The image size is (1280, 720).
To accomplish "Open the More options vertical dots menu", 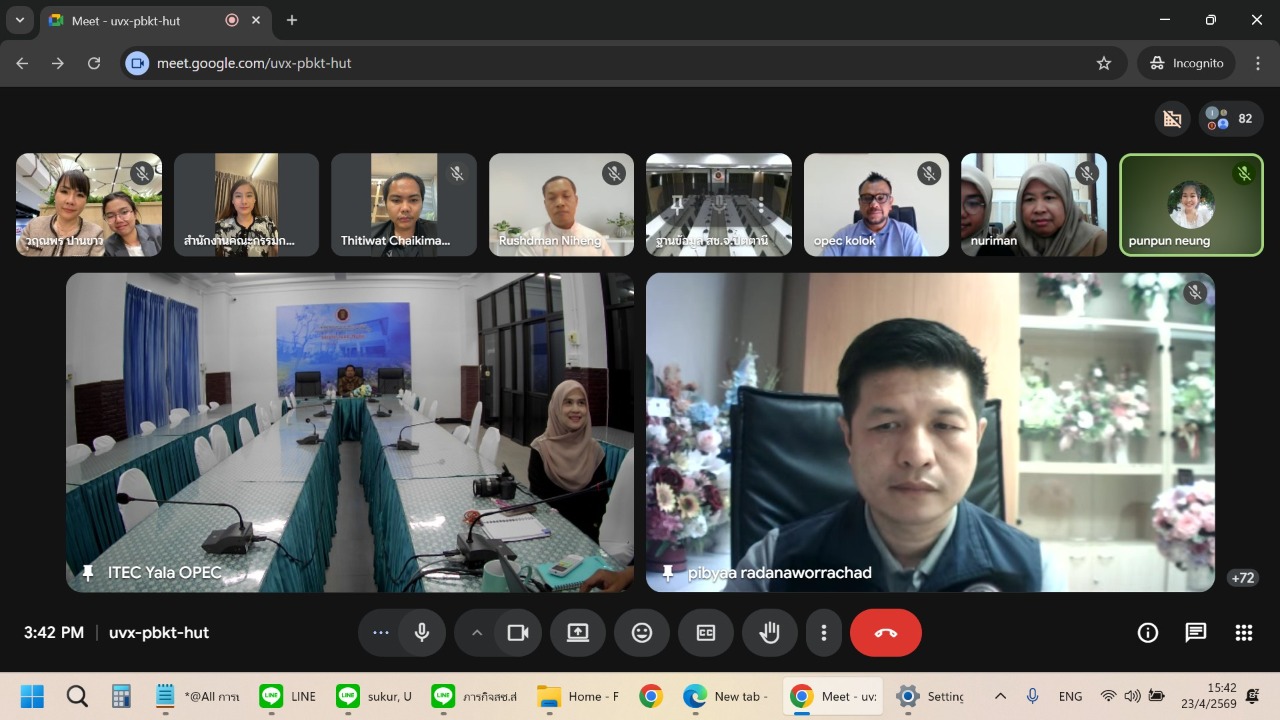I will coord(824,633).
